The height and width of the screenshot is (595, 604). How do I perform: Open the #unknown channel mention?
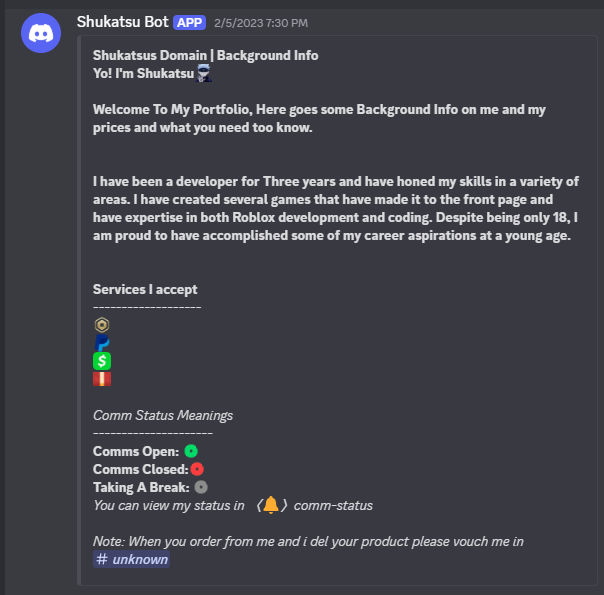click(x=131, y=559)
